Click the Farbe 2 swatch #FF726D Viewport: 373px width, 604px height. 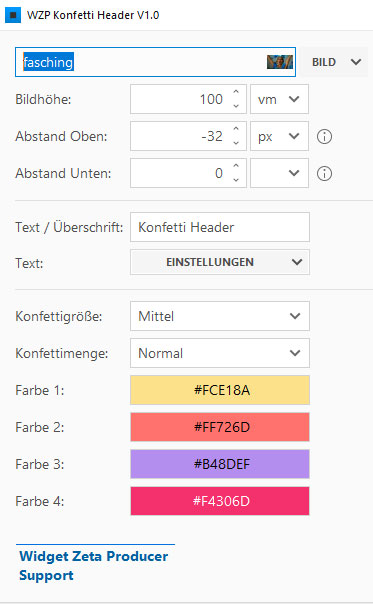(220, 427)
